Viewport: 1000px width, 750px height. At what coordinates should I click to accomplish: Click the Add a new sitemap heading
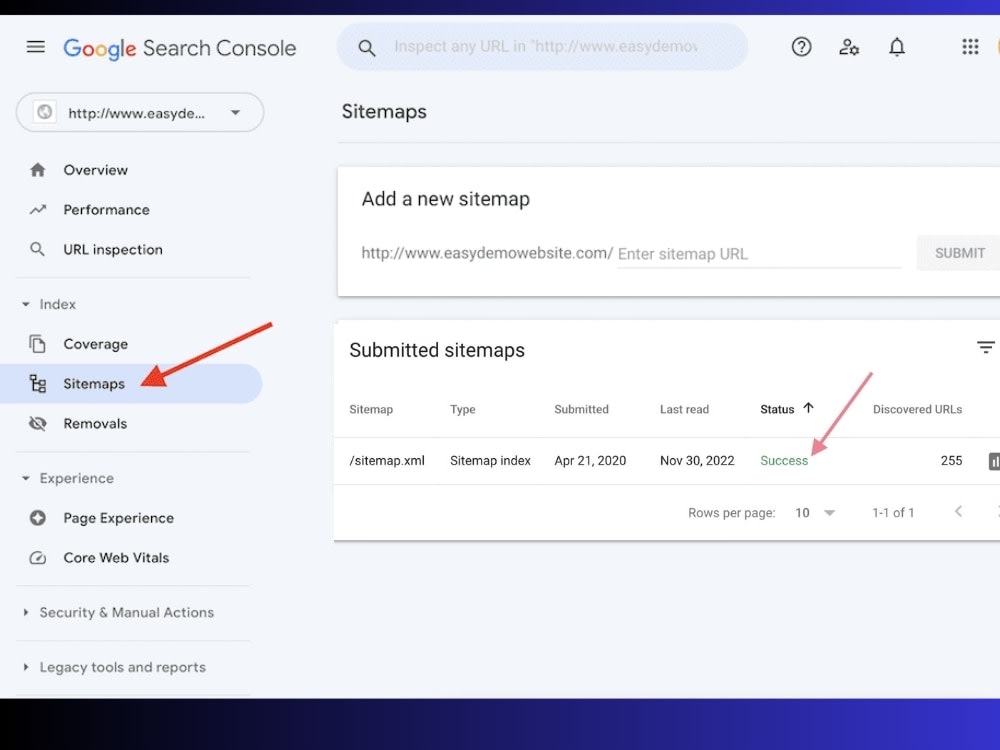(445, 199)
